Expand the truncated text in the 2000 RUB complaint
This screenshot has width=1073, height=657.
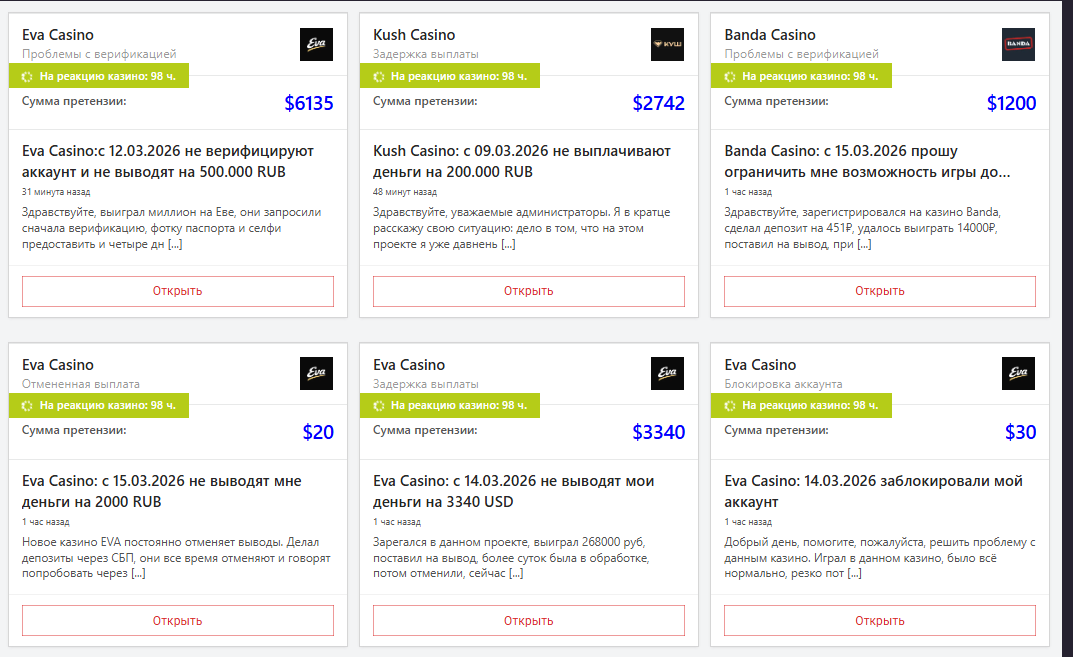(x=138, y=573)
